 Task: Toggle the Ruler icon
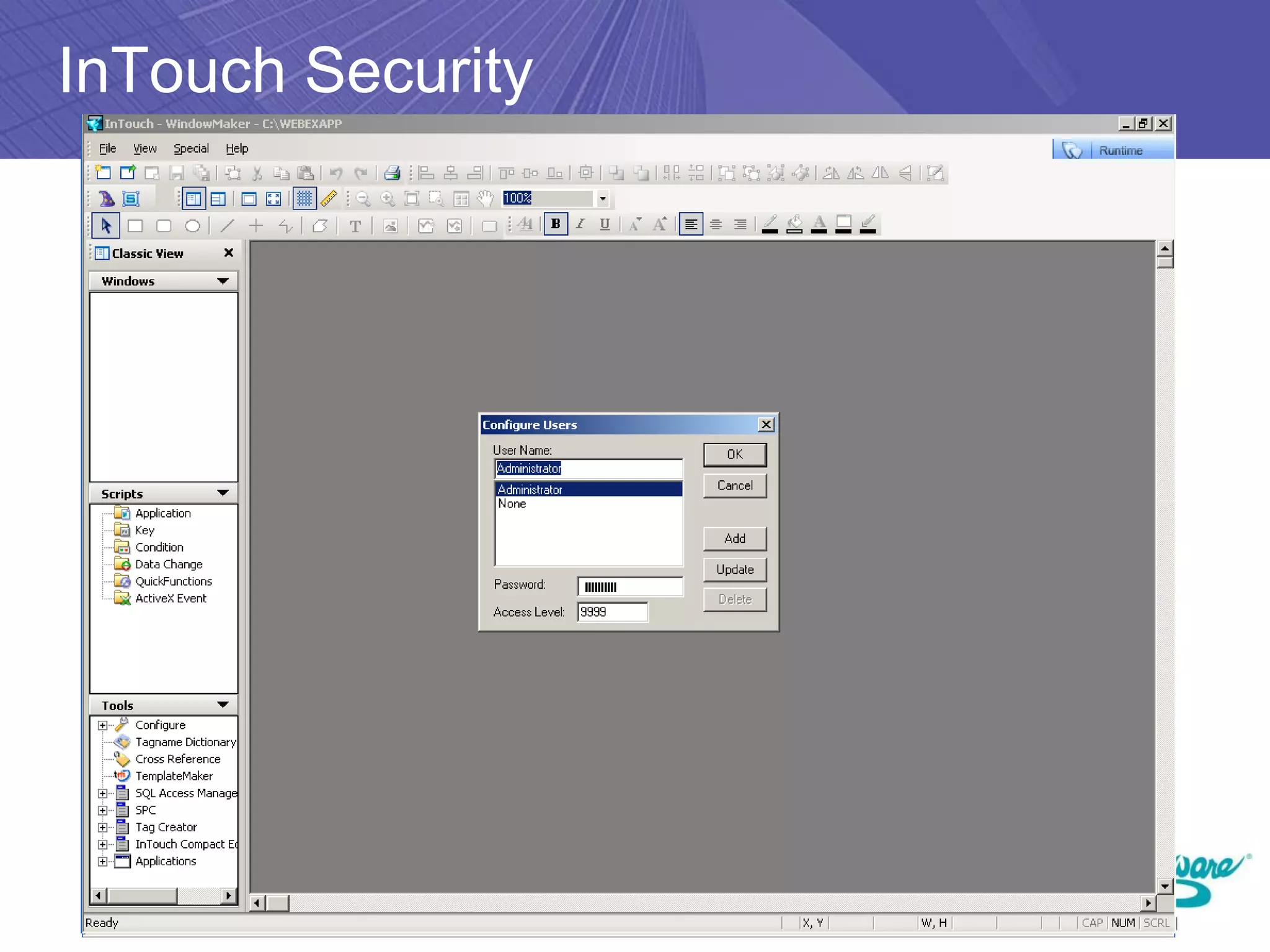point(329,199)
